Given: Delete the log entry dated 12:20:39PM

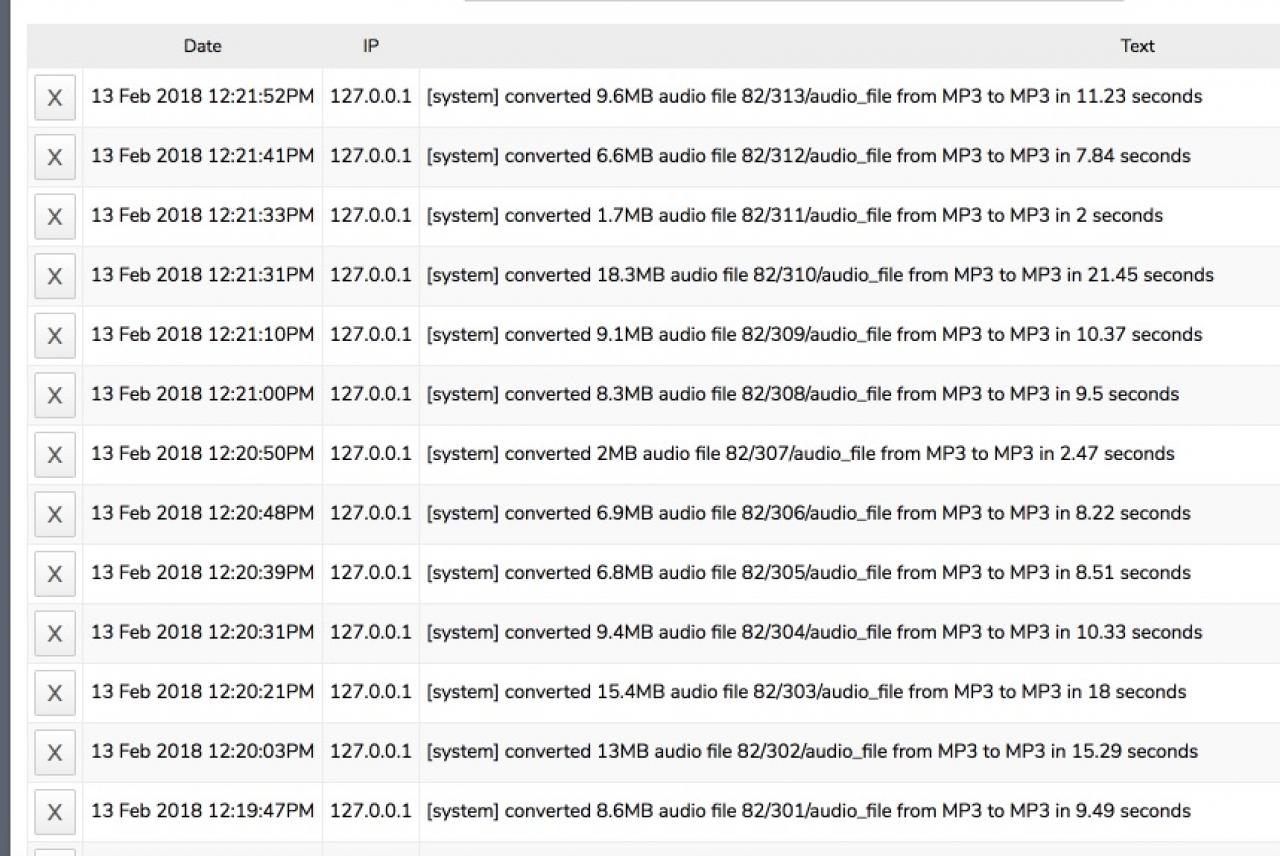Looking at the screenshot, I should pyautogui.click(x=55, y=574).
